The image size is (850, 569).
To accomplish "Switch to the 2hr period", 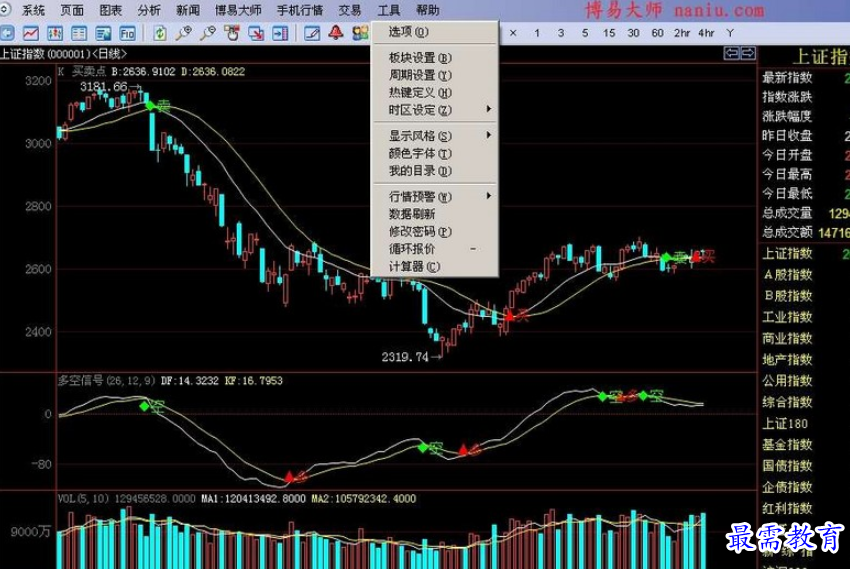I will tap(682, 33).
